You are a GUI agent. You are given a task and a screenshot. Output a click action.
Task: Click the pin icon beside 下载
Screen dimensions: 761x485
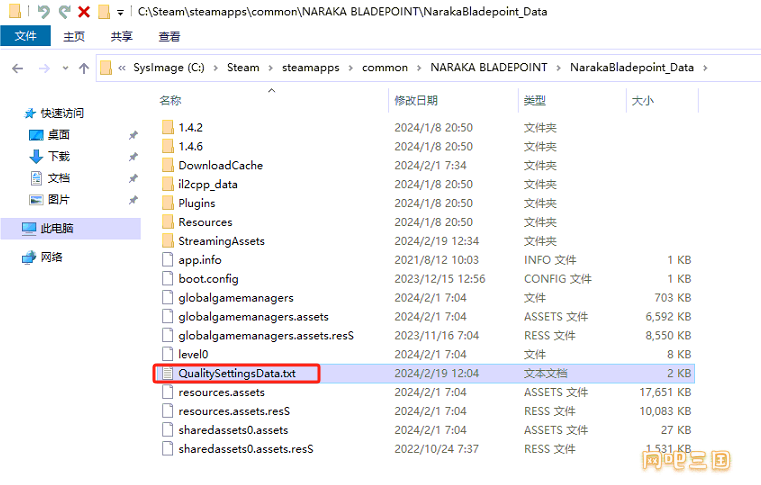[x=133, y=157]
